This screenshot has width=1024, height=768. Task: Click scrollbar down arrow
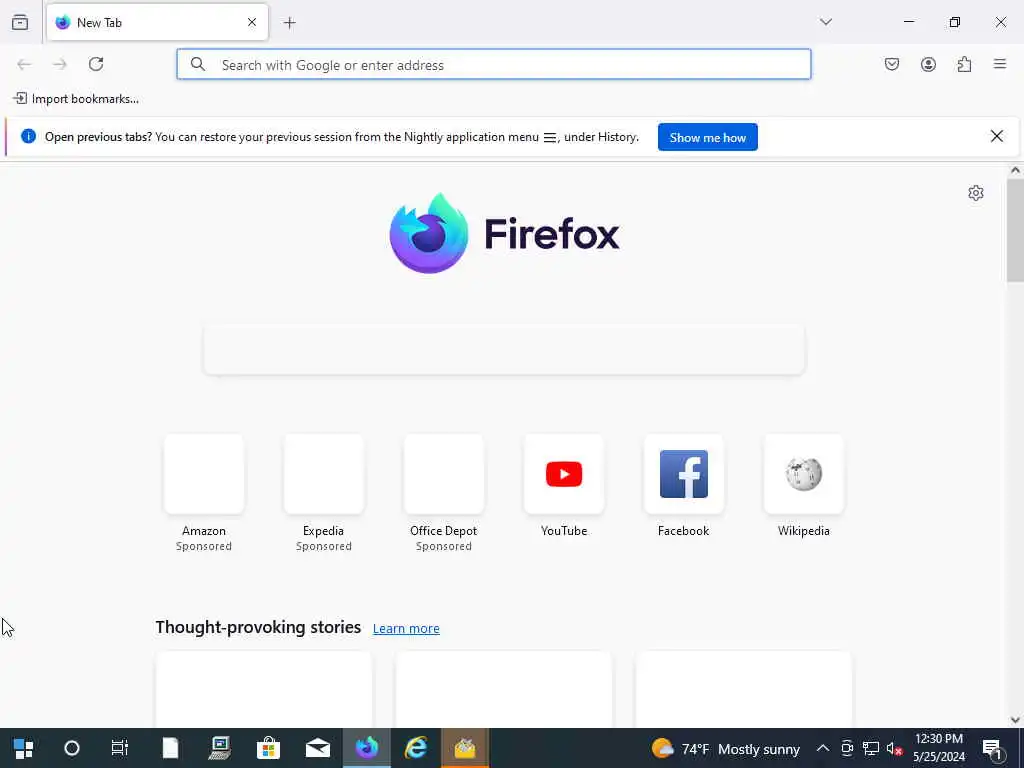(x=1015, y=720)
